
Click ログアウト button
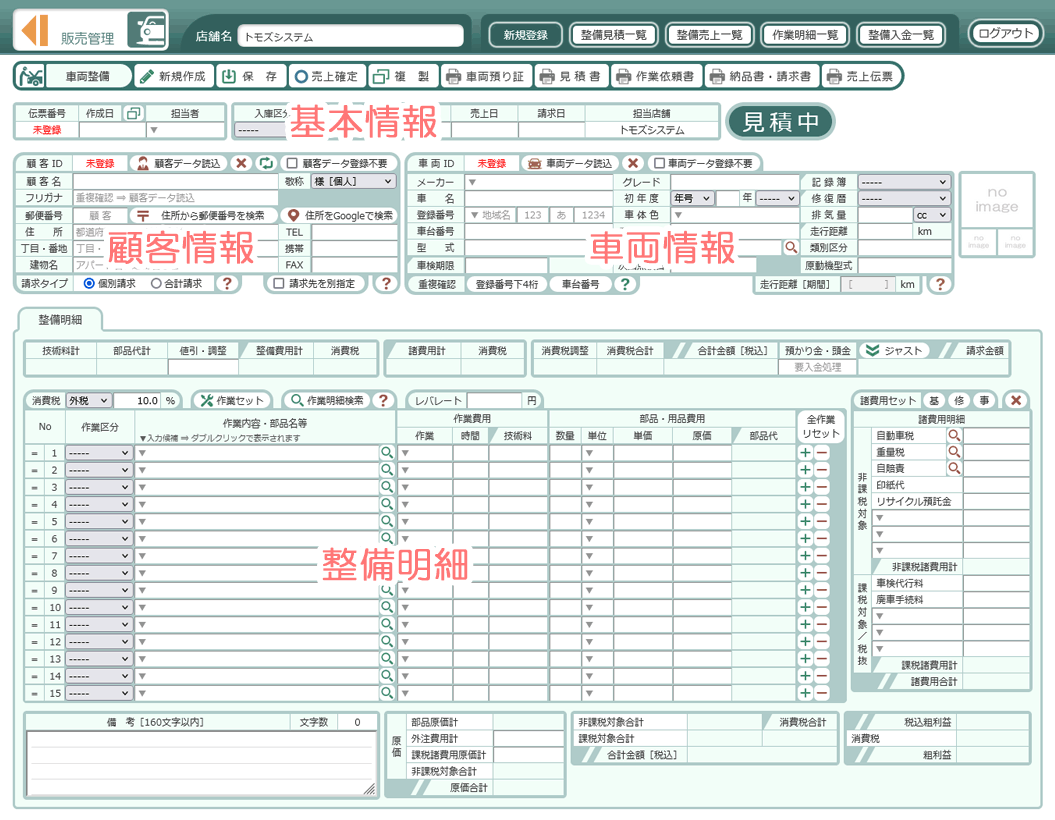(1005, 34)
